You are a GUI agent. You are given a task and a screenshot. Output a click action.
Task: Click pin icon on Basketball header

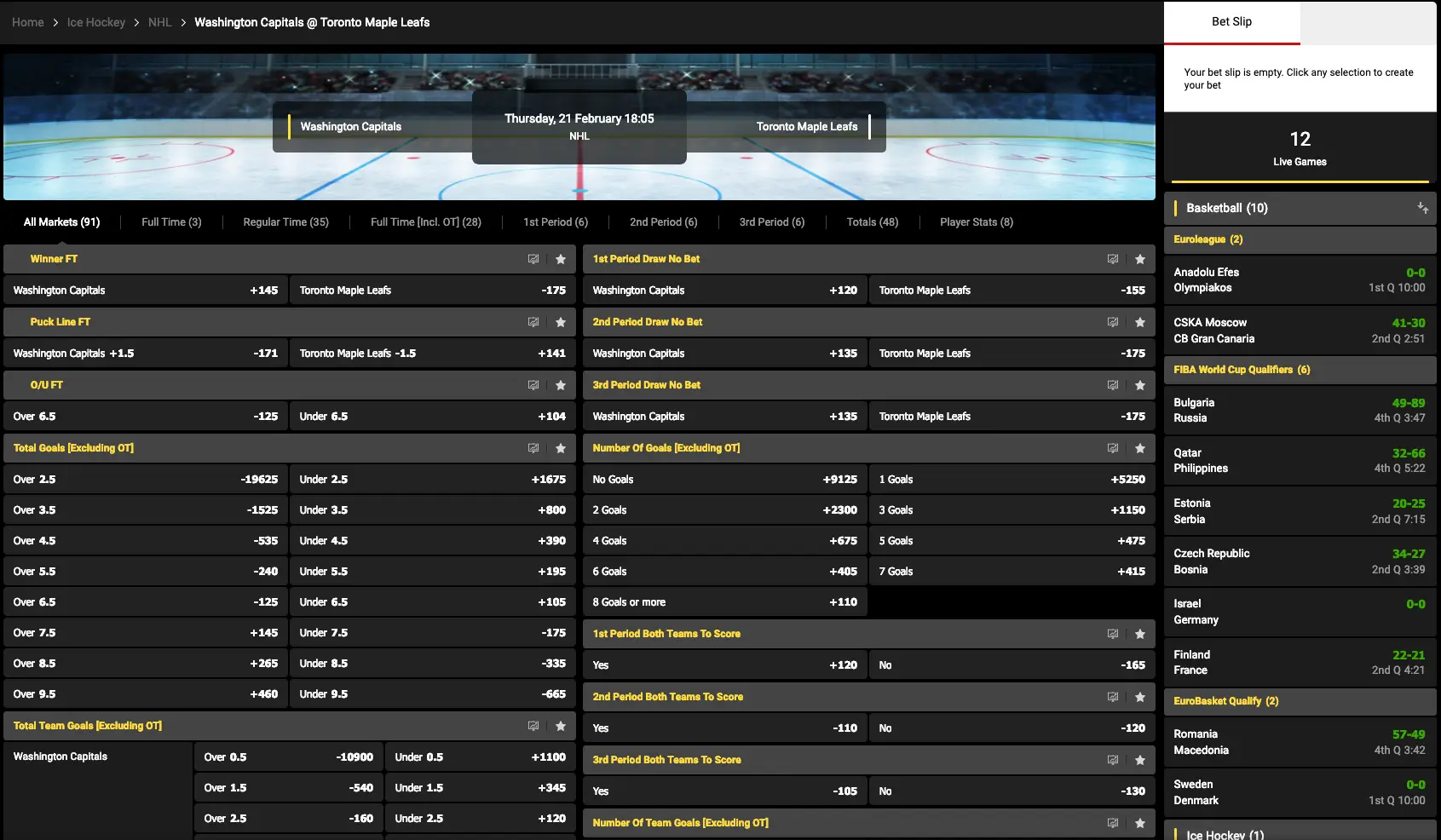pyautogui.click(x=1422, y=208)
